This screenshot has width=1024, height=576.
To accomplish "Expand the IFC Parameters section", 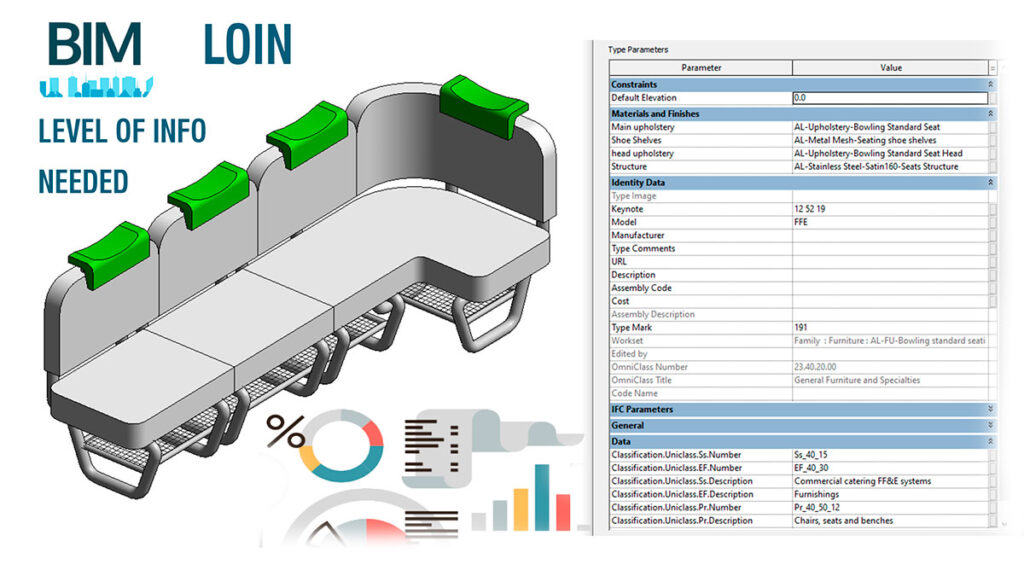I will point(990,409).
